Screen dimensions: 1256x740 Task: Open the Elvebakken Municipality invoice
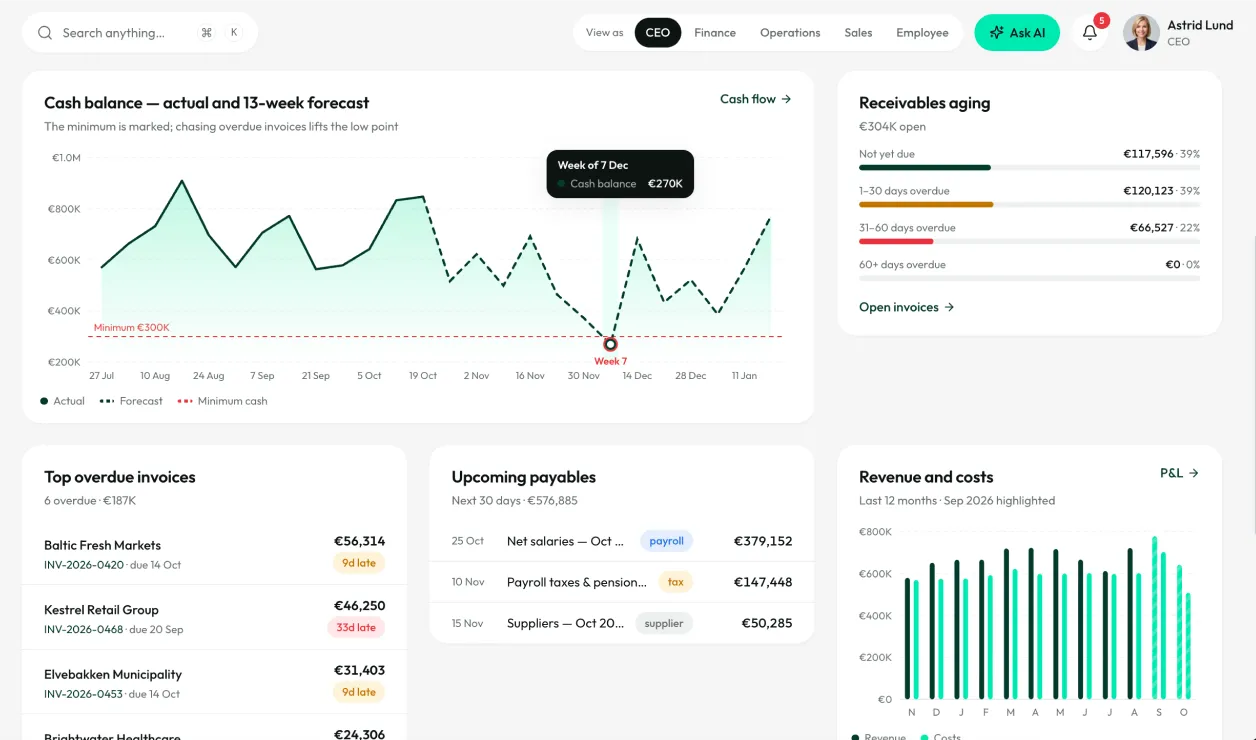coord(214,682)
